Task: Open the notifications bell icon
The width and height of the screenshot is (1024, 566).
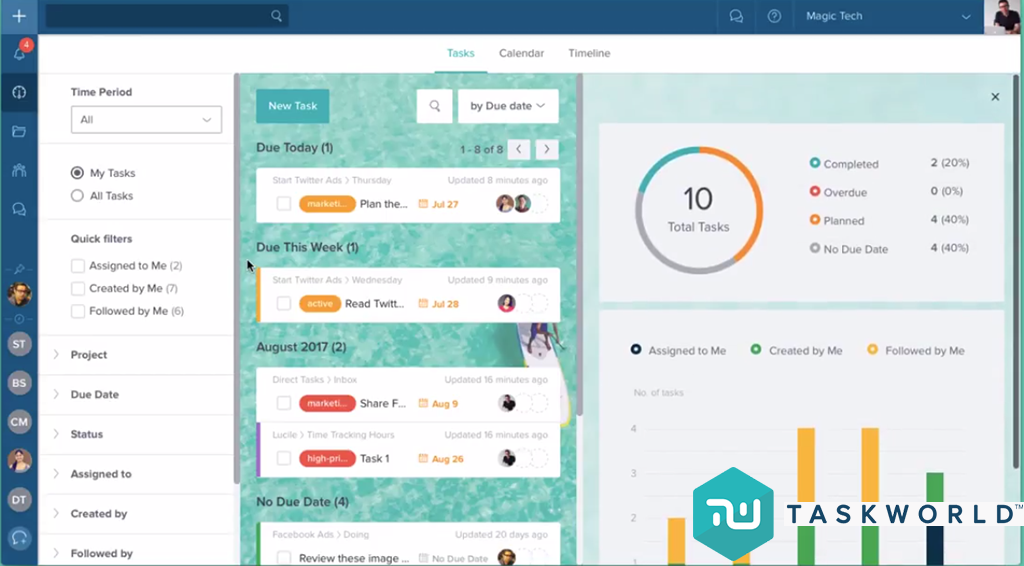Action: [19, 54]
